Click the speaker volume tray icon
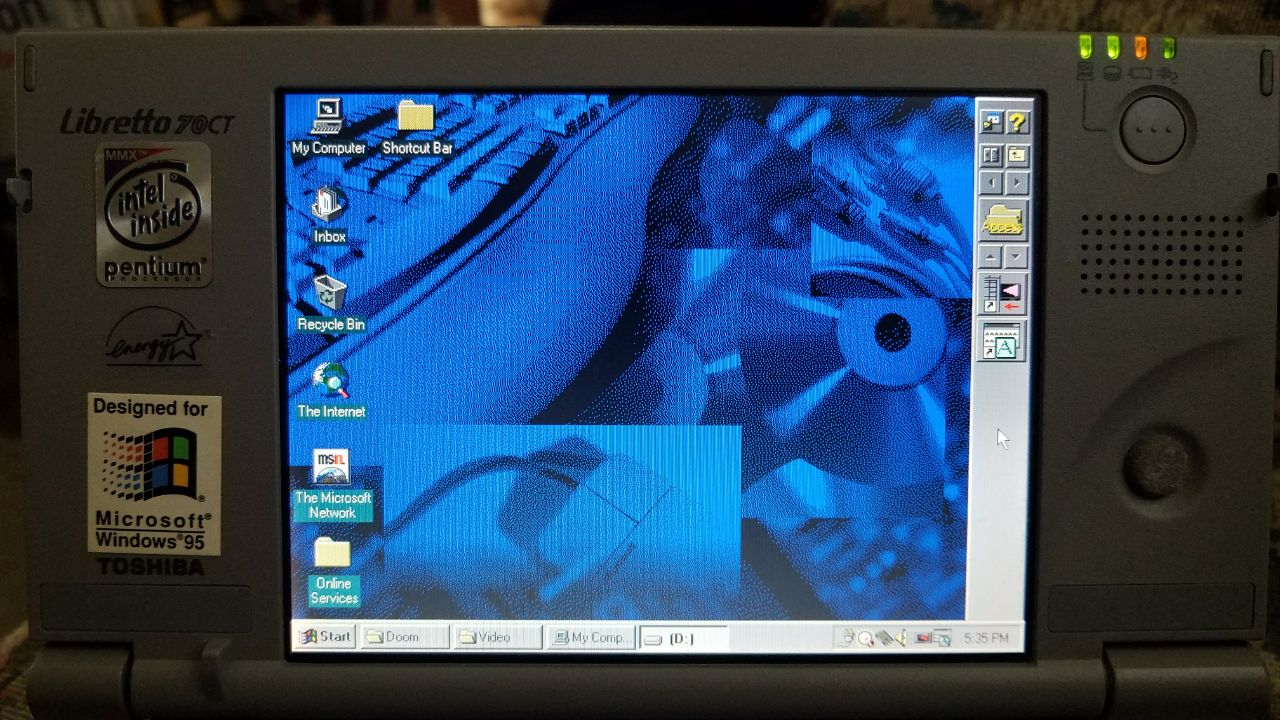Image resolution: width=1280 pixels, height=720 pixels. (901, 638)
